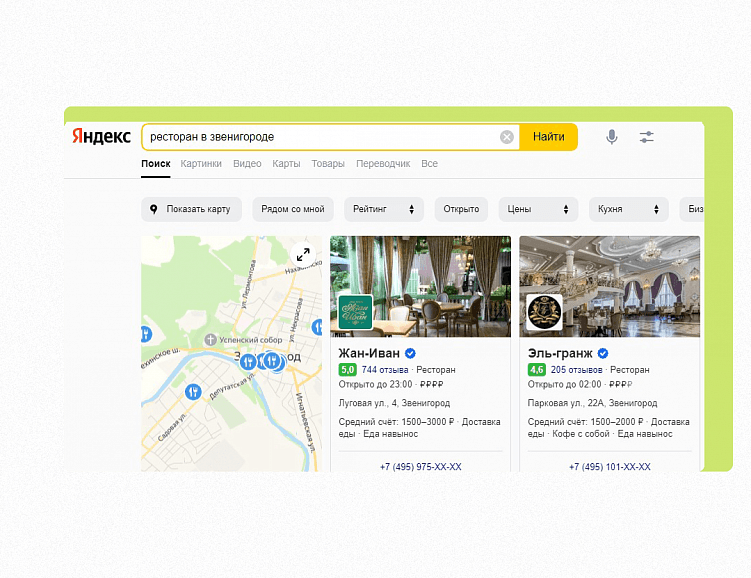
Task: Click the 5,0 rating badge of Жан-Иван
Action: point(348,370)
